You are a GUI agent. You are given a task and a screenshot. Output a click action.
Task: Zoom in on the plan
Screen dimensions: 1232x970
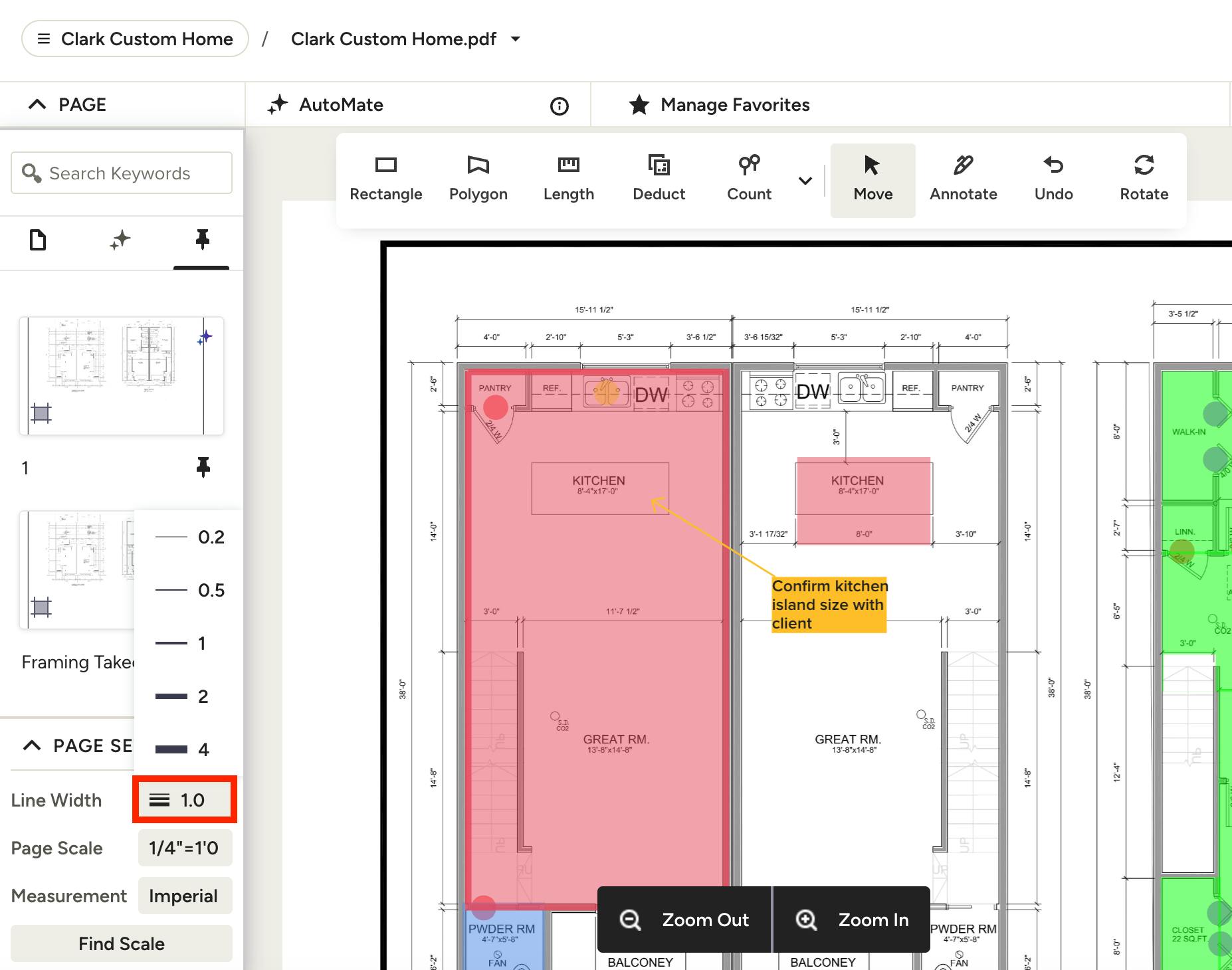pyautogui.click(x=853, y=920)
